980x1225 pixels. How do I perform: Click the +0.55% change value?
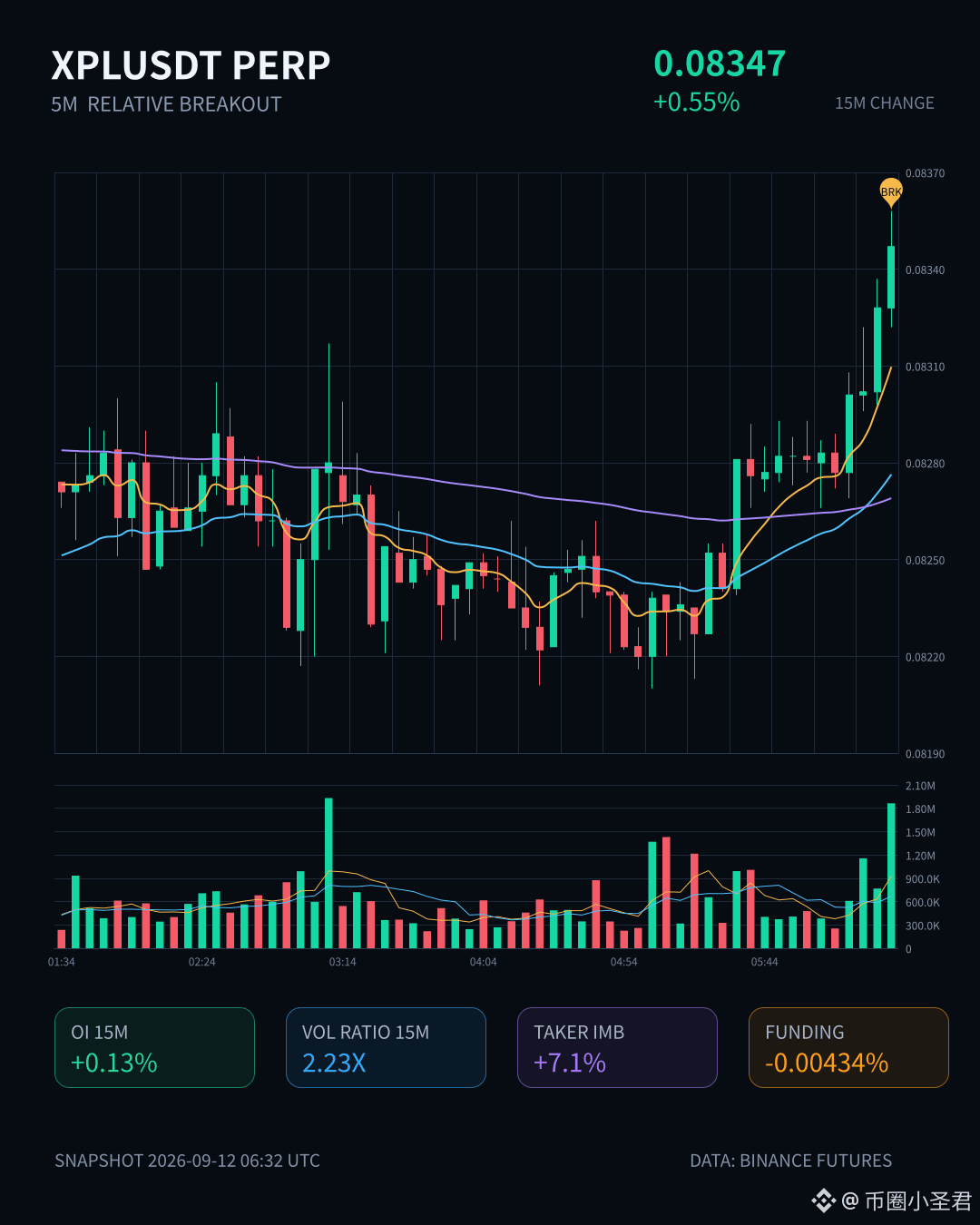(x=697, y=102)
